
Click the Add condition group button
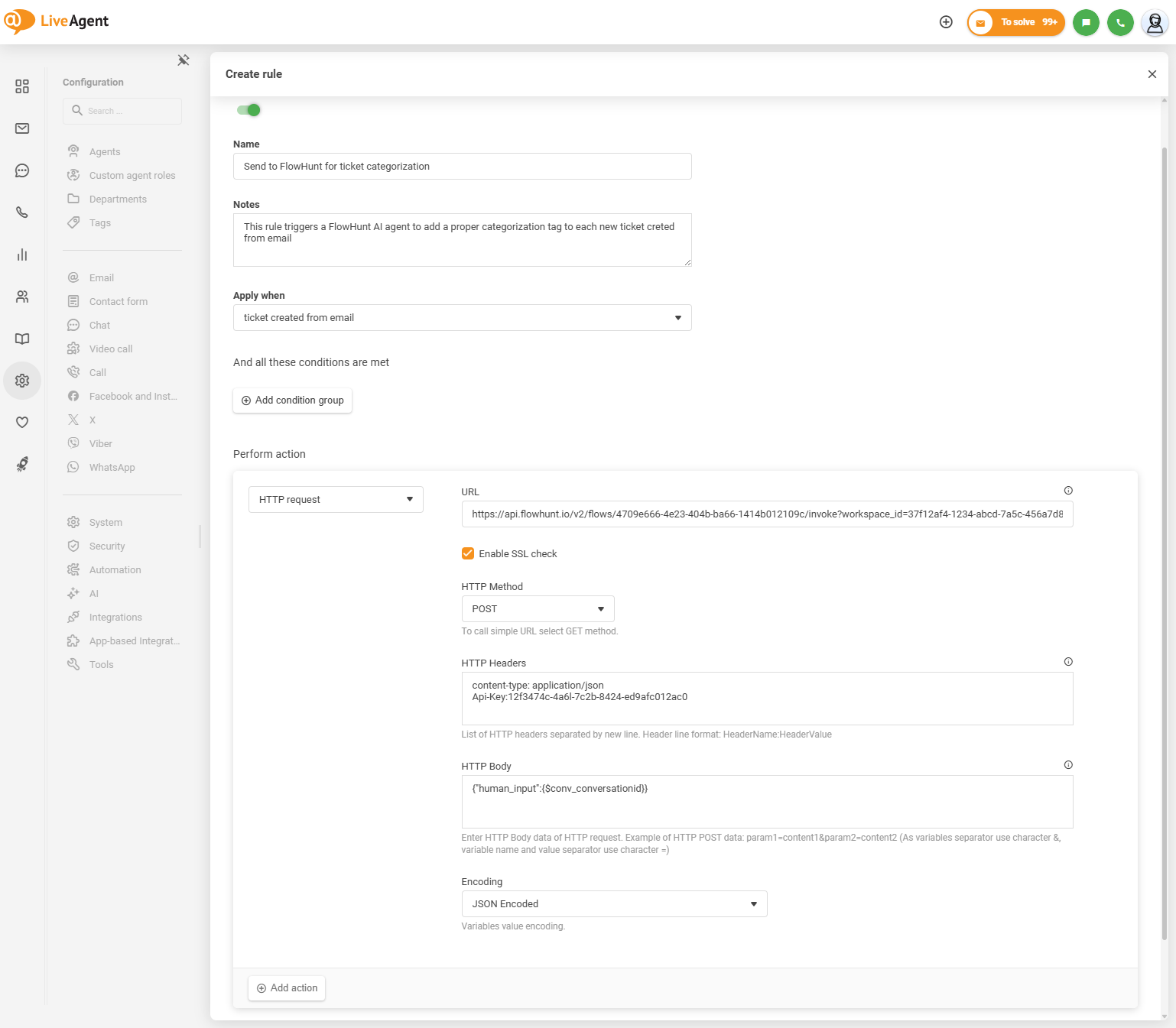[x=292, y=400]
